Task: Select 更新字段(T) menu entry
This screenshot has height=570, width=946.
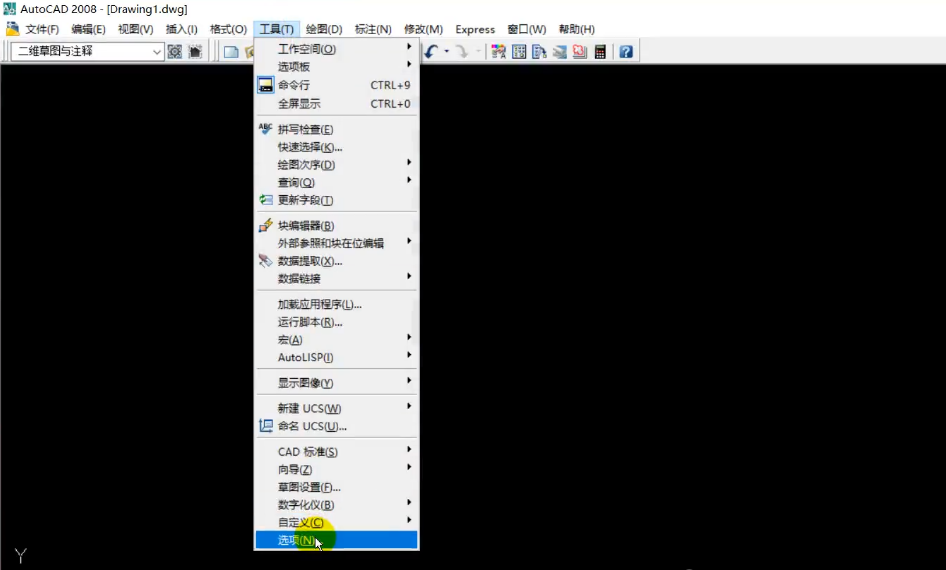Action: point(336,200)
